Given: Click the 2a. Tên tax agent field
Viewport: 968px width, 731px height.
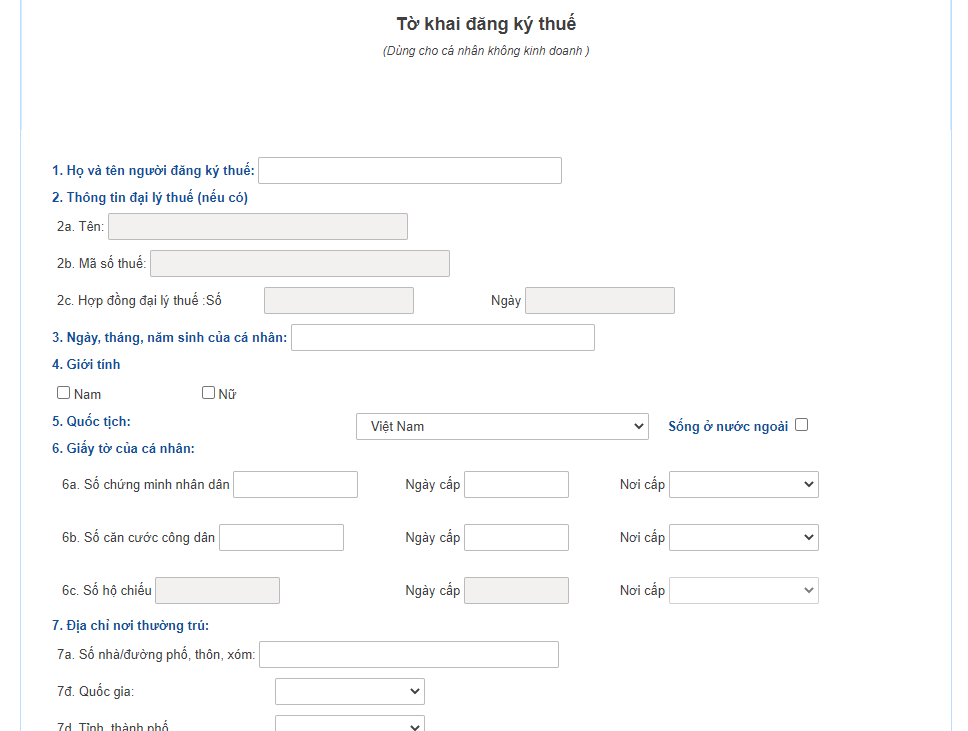Looking at the screenshot, I should [x=257, y=227].
